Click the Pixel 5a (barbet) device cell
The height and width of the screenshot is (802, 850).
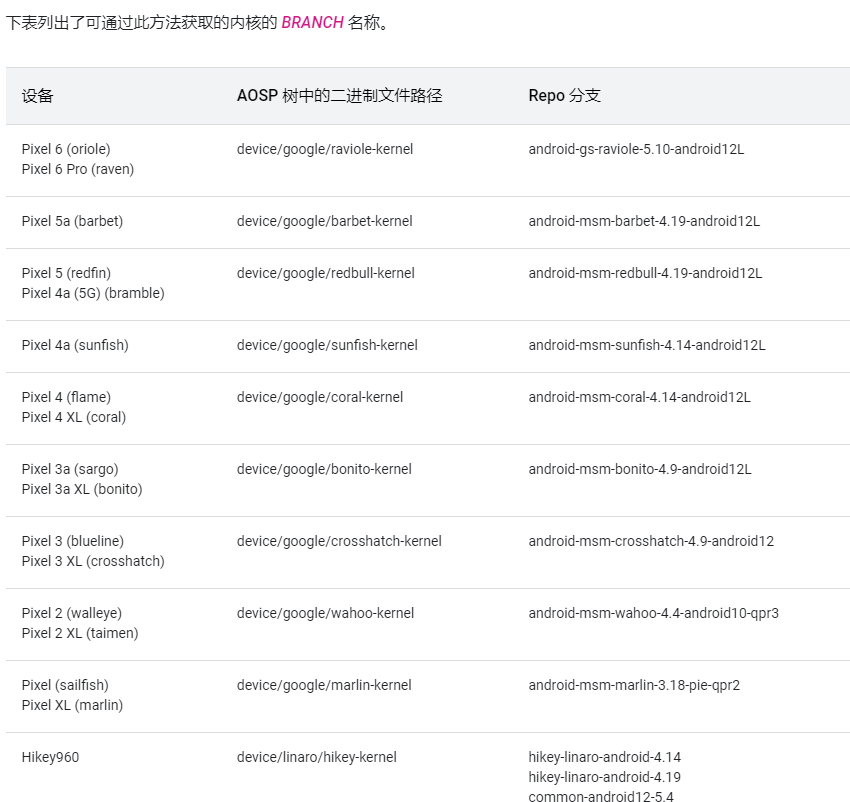[72, 221]
